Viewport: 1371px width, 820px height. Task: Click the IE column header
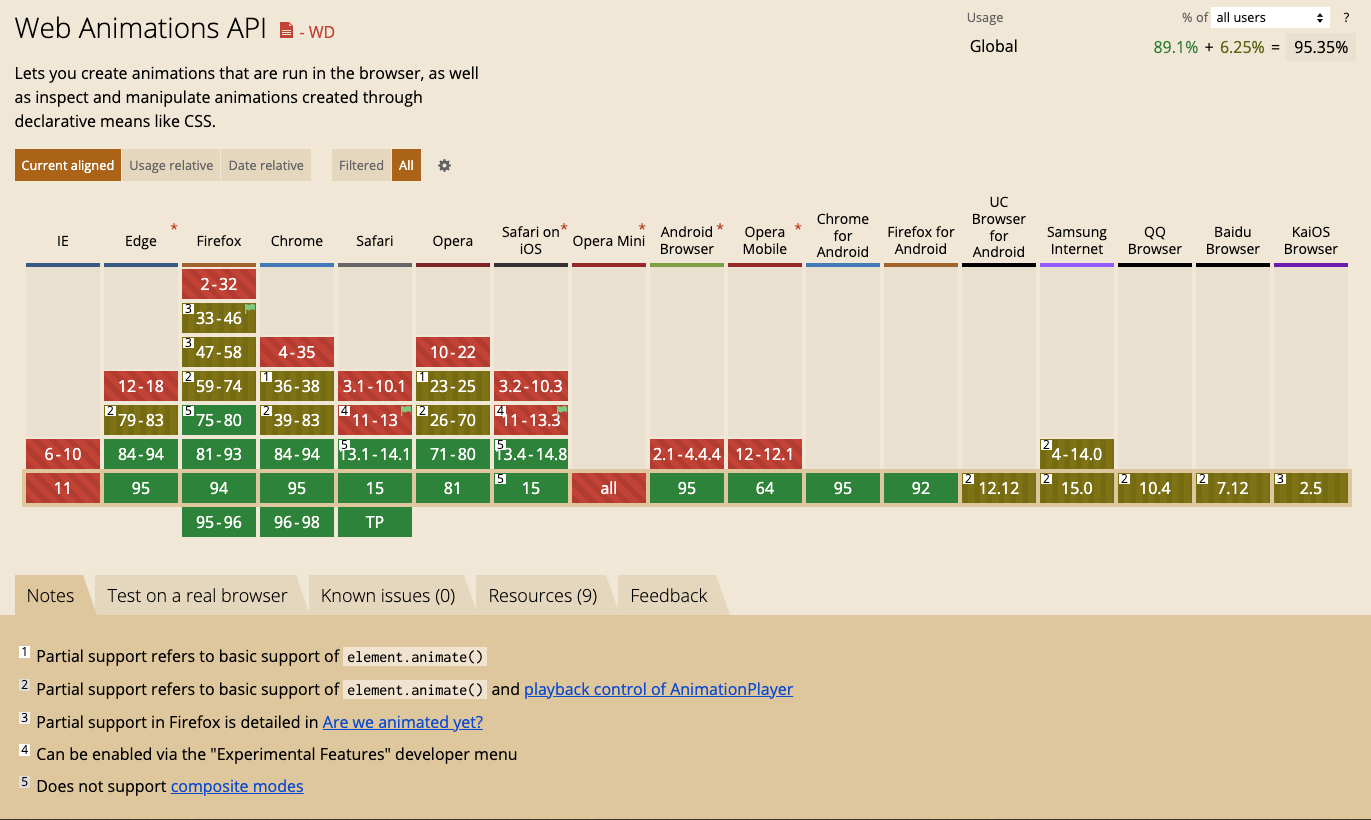click(63, 241)
